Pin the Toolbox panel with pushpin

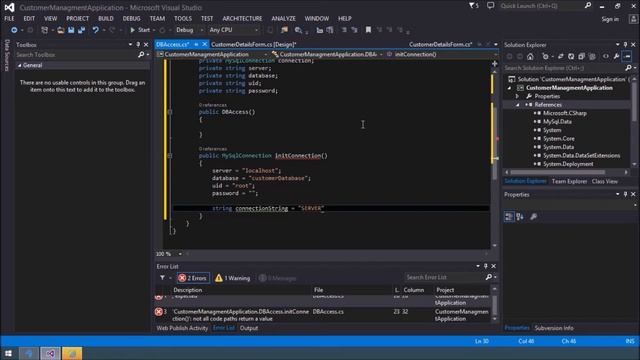click(x=138, y=44)
